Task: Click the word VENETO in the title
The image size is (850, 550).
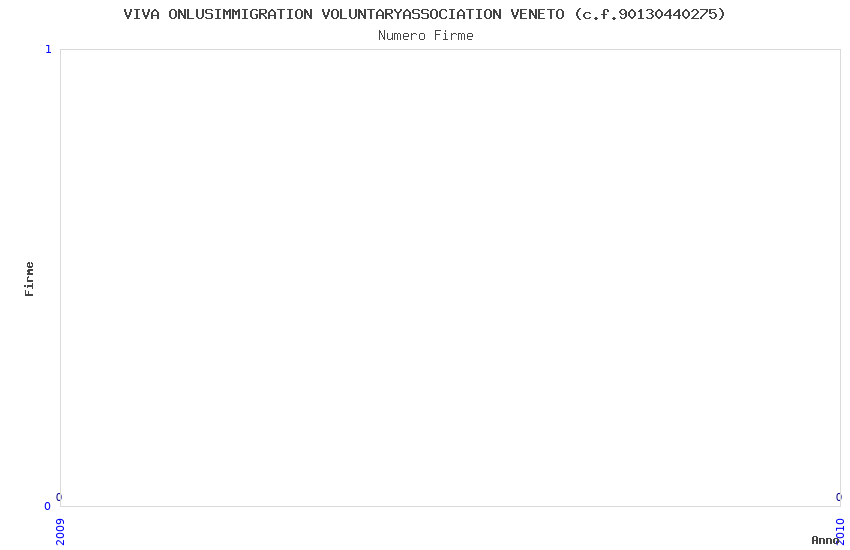Action: click(537, 14)
